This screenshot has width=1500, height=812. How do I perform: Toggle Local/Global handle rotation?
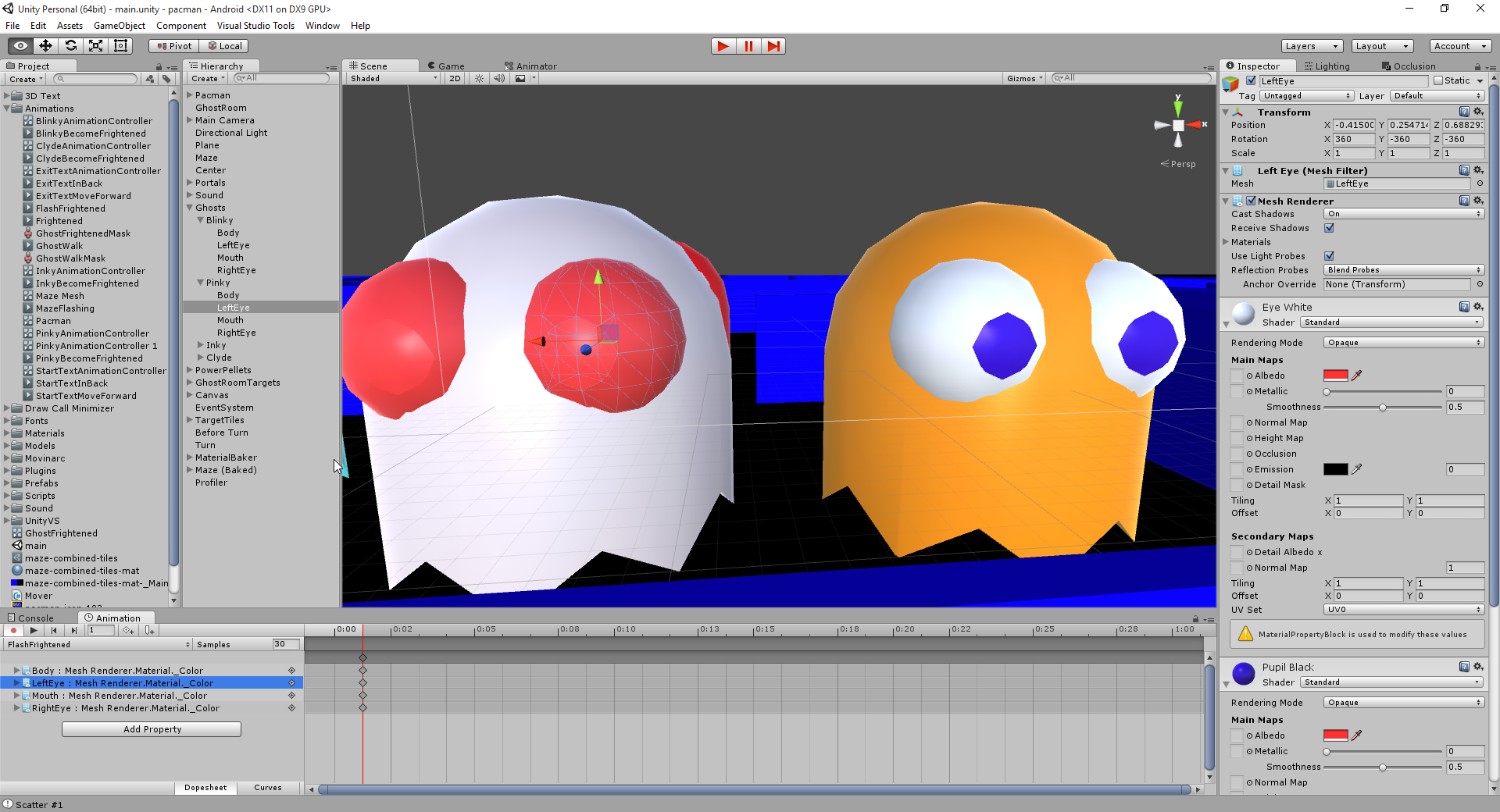point(224,46)
